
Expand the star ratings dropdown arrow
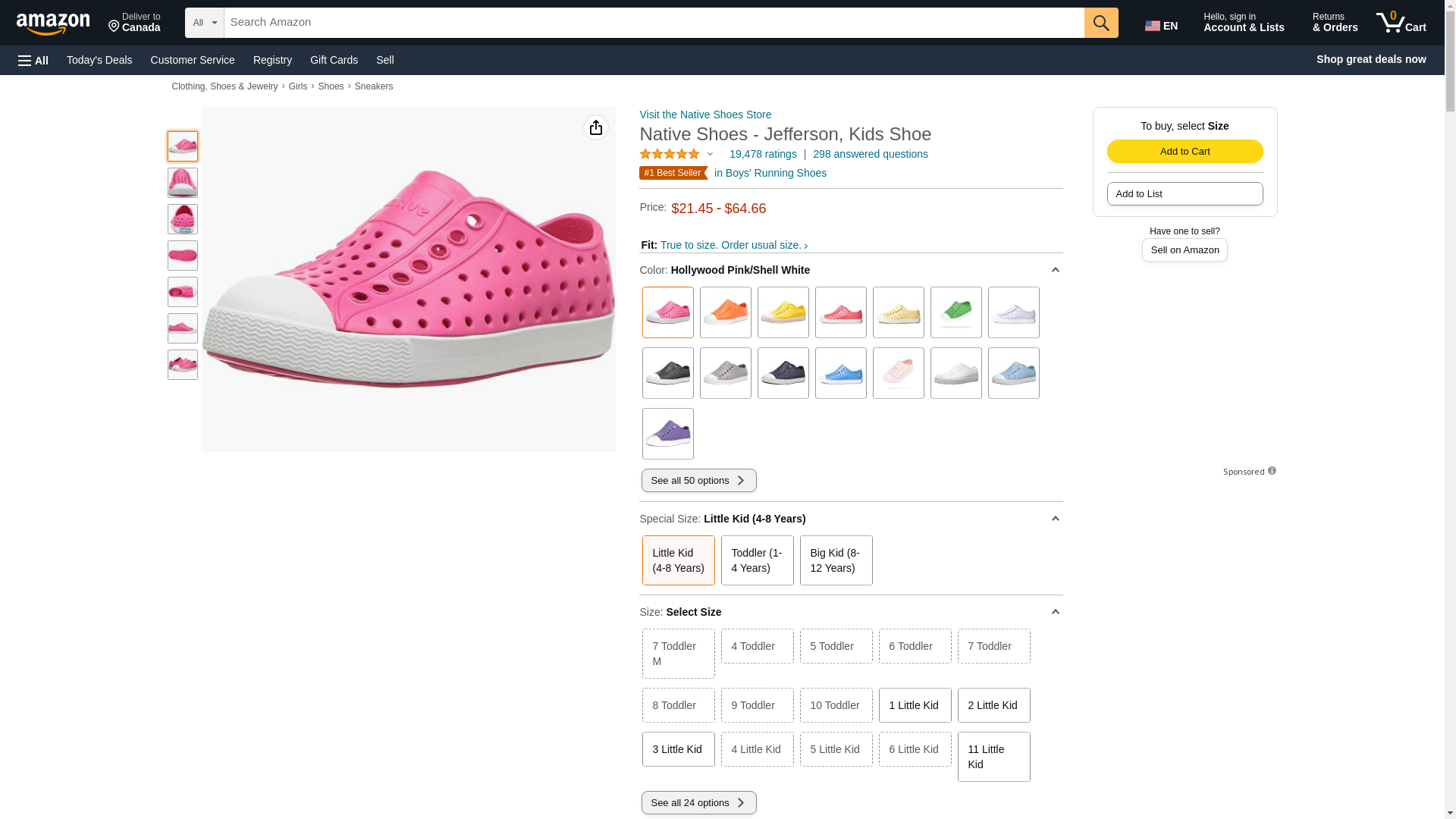point(711,154)
